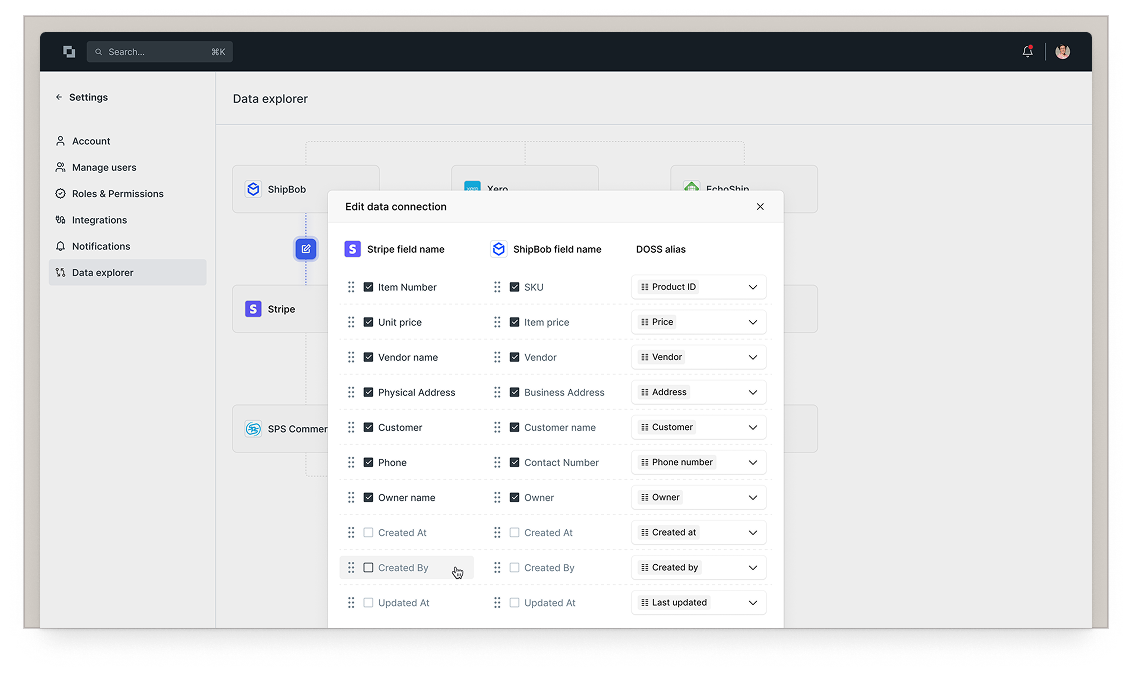This screenshot has width=1132, height=676.
Task: Click the blue edit connection icon
Action: click(x=306, y=249)
